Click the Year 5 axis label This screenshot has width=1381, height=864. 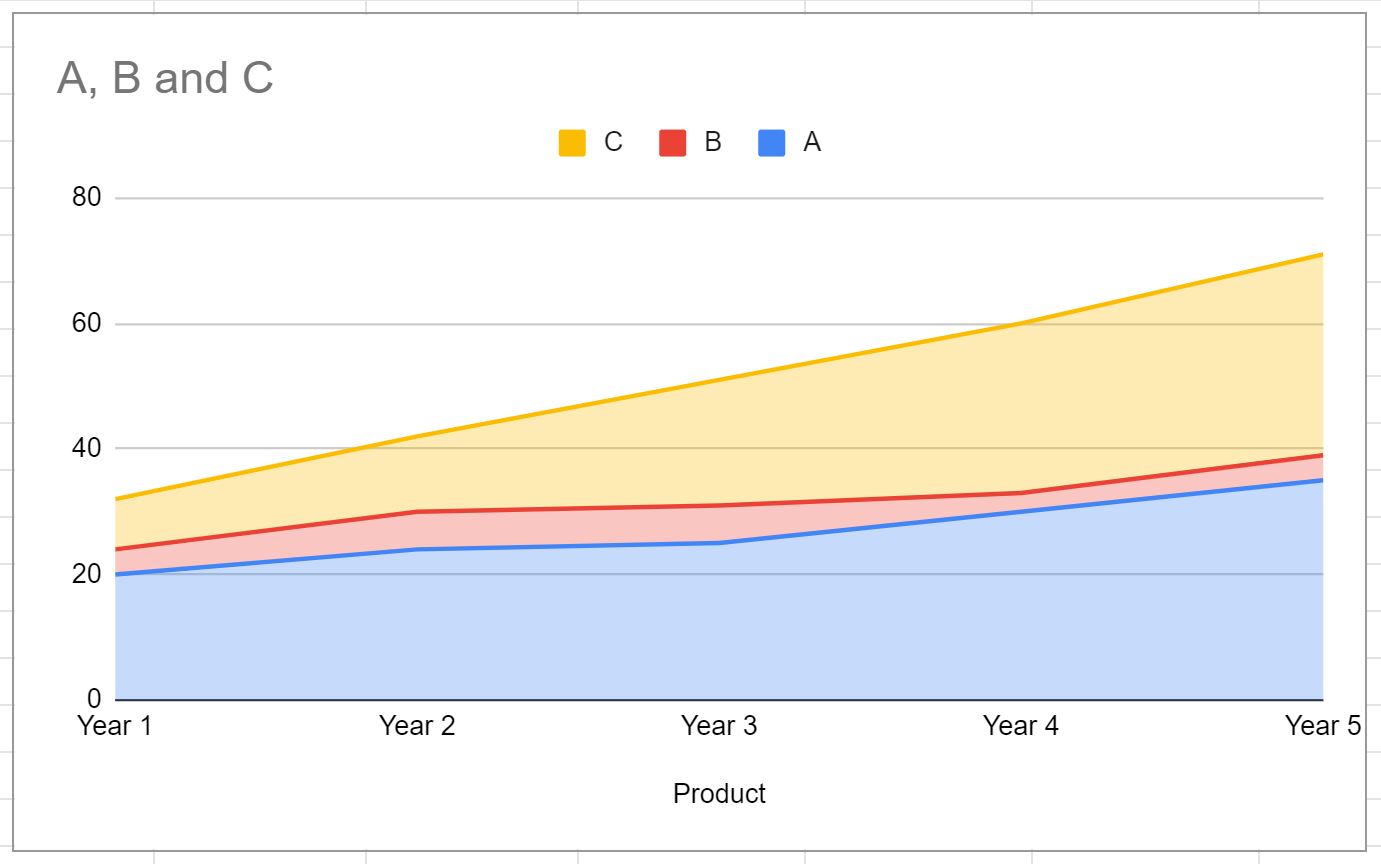click(1323, 726)
